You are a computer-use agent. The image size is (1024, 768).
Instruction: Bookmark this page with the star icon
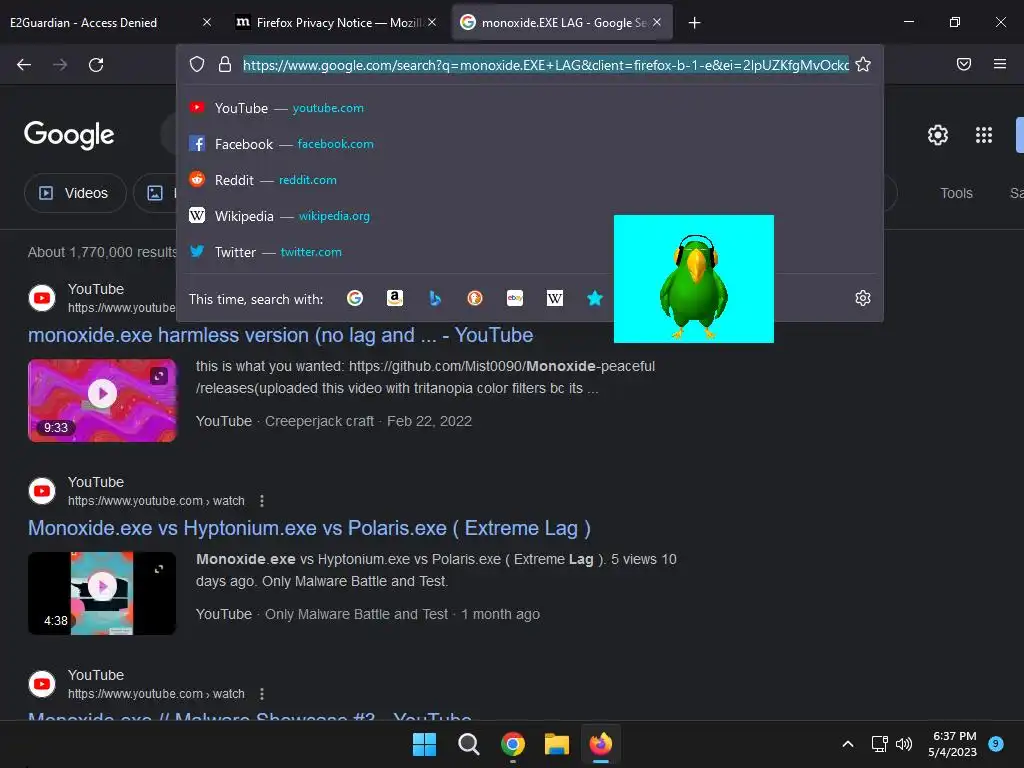click(x=863, y=64)
